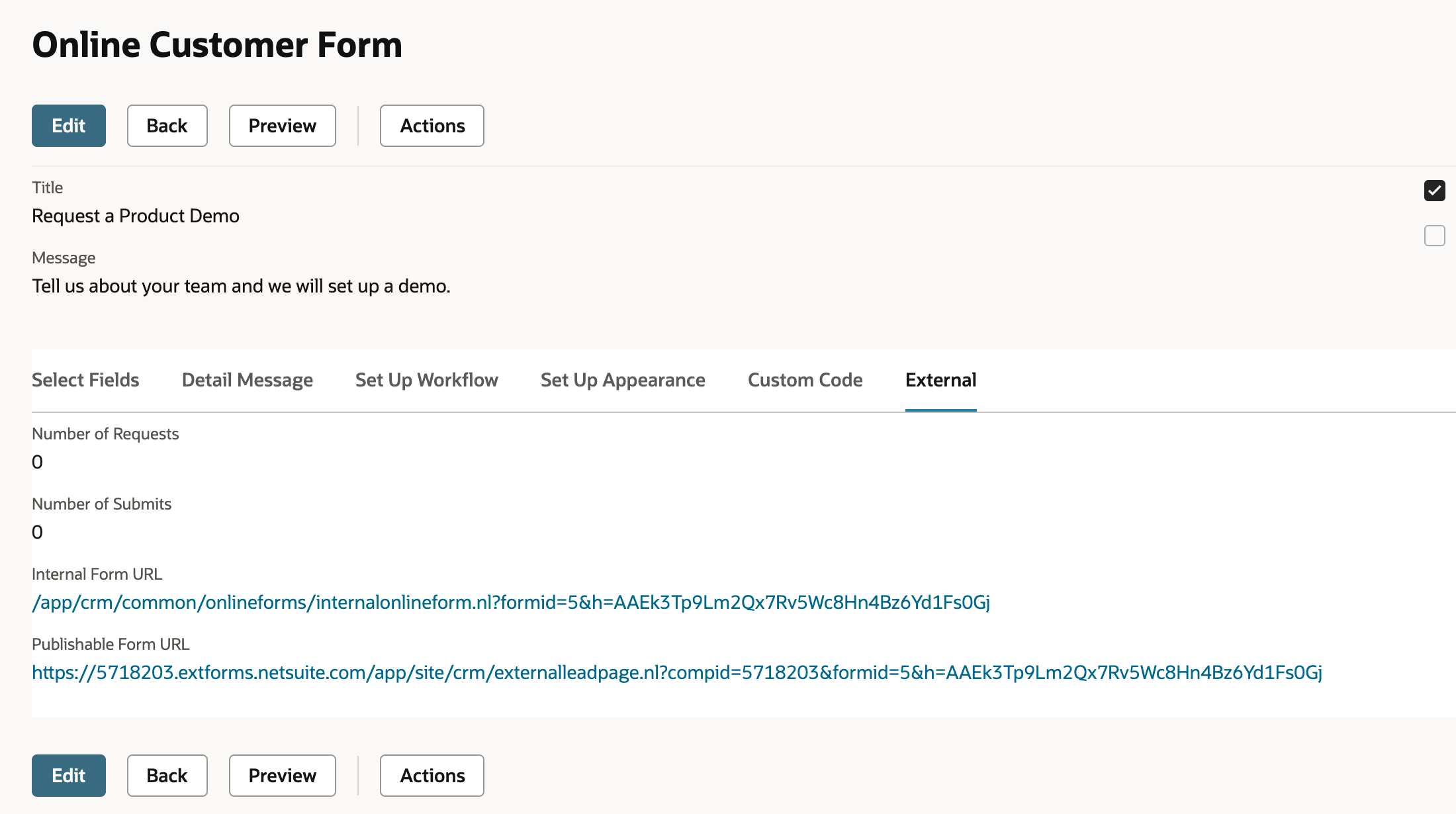Viewport: 1456px width, 814px height.
Task: Click the Internal Form URL label
Action: (x=97, y=574)
